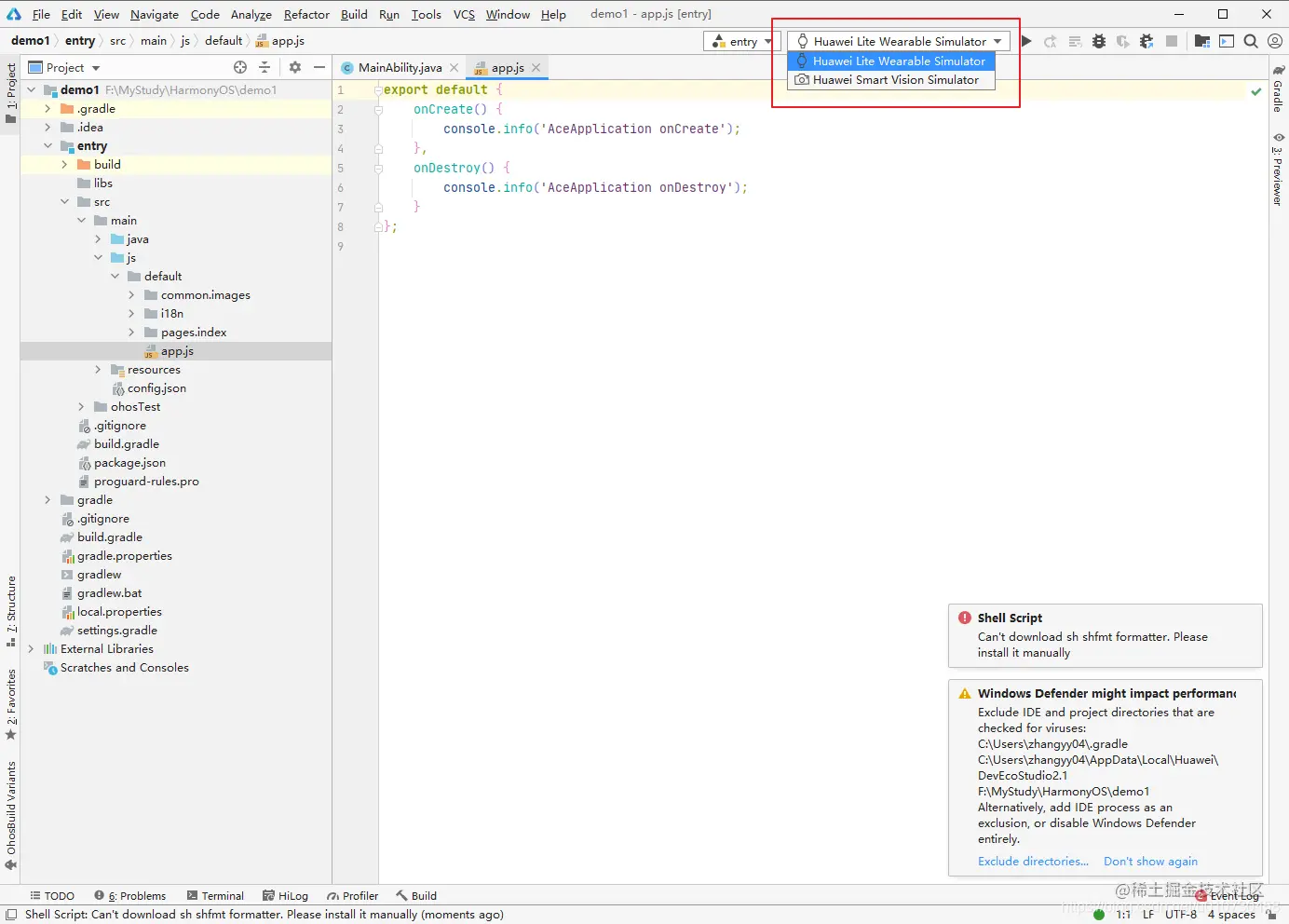Select config.json in project tree
1289x924 pixels.
(156, 388)
